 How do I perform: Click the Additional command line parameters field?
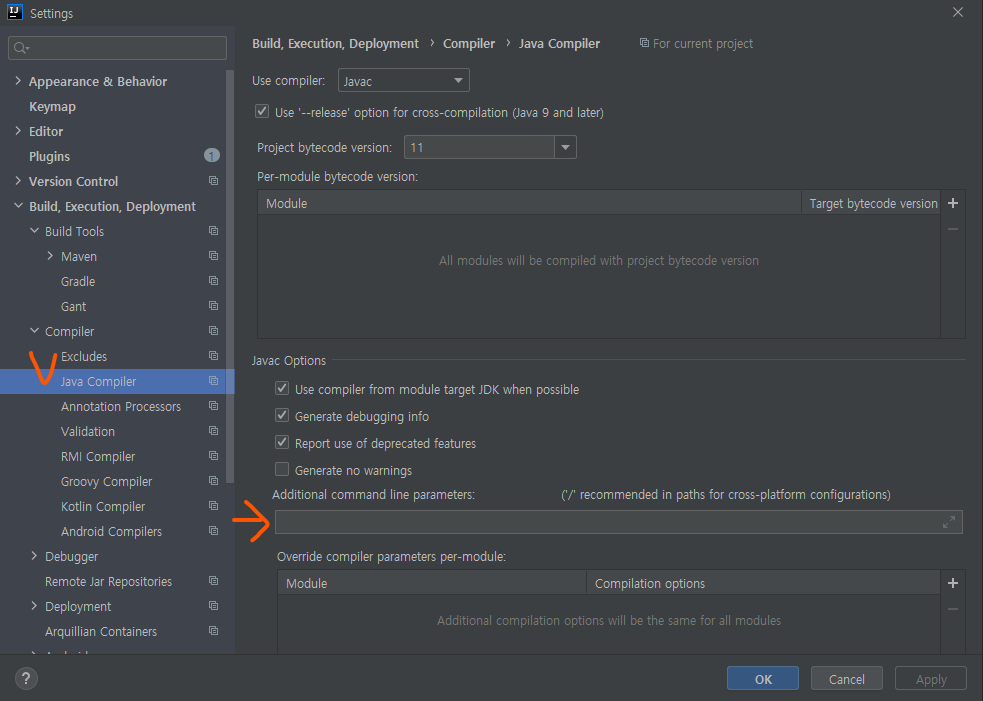coord(618,522)
